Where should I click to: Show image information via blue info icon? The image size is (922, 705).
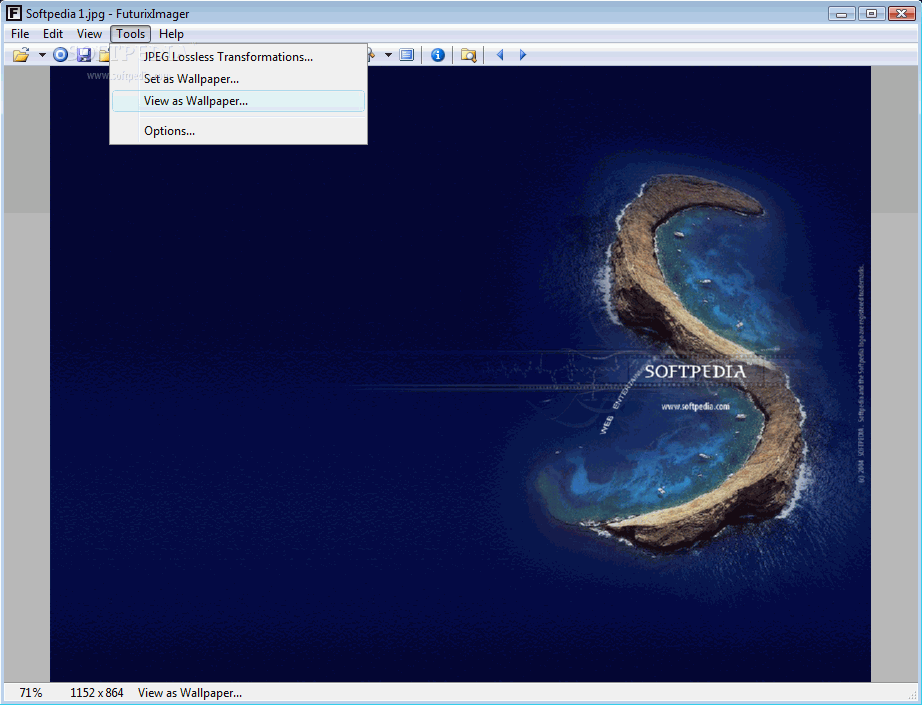[x=437, y=55]
